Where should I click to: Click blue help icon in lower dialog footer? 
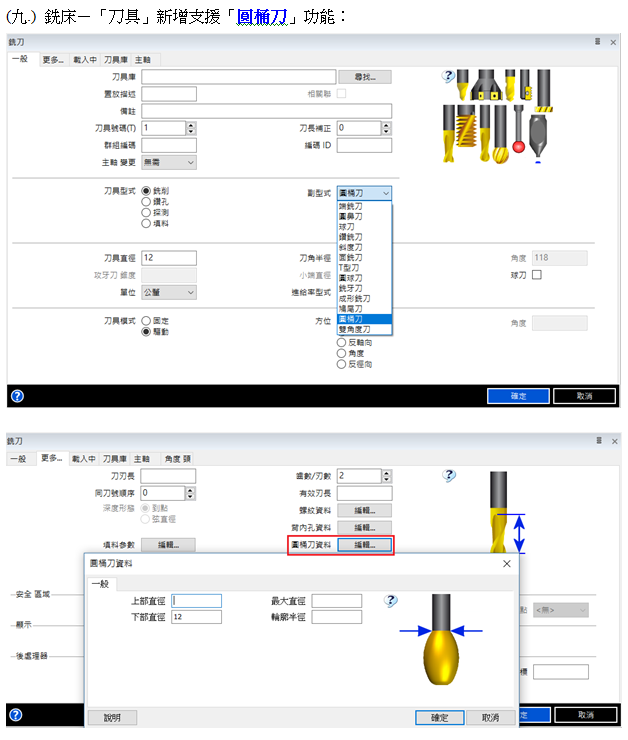[17, 715]
